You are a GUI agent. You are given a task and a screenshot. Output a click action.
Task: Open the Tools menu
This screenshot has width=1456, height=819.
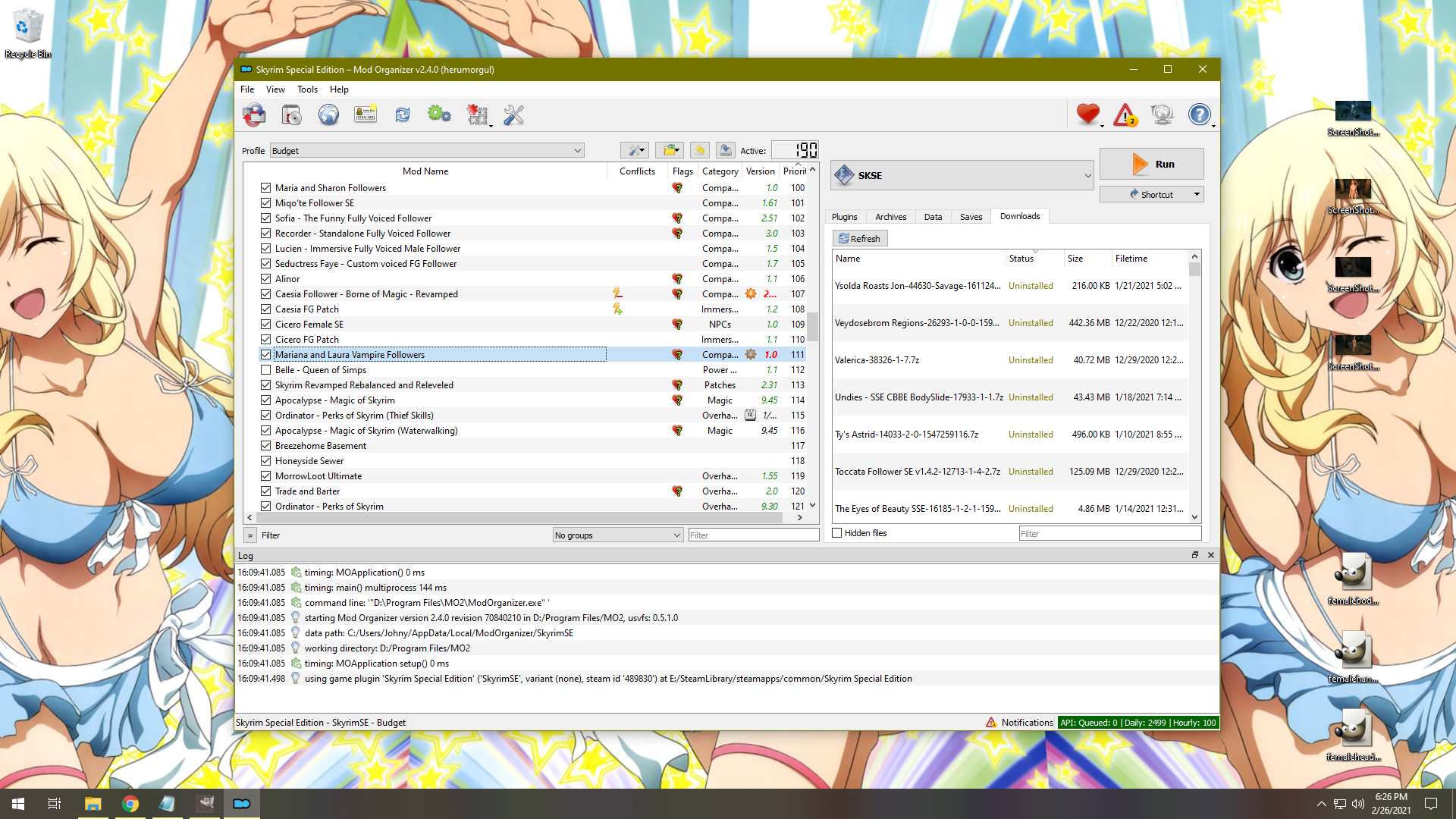307,89
